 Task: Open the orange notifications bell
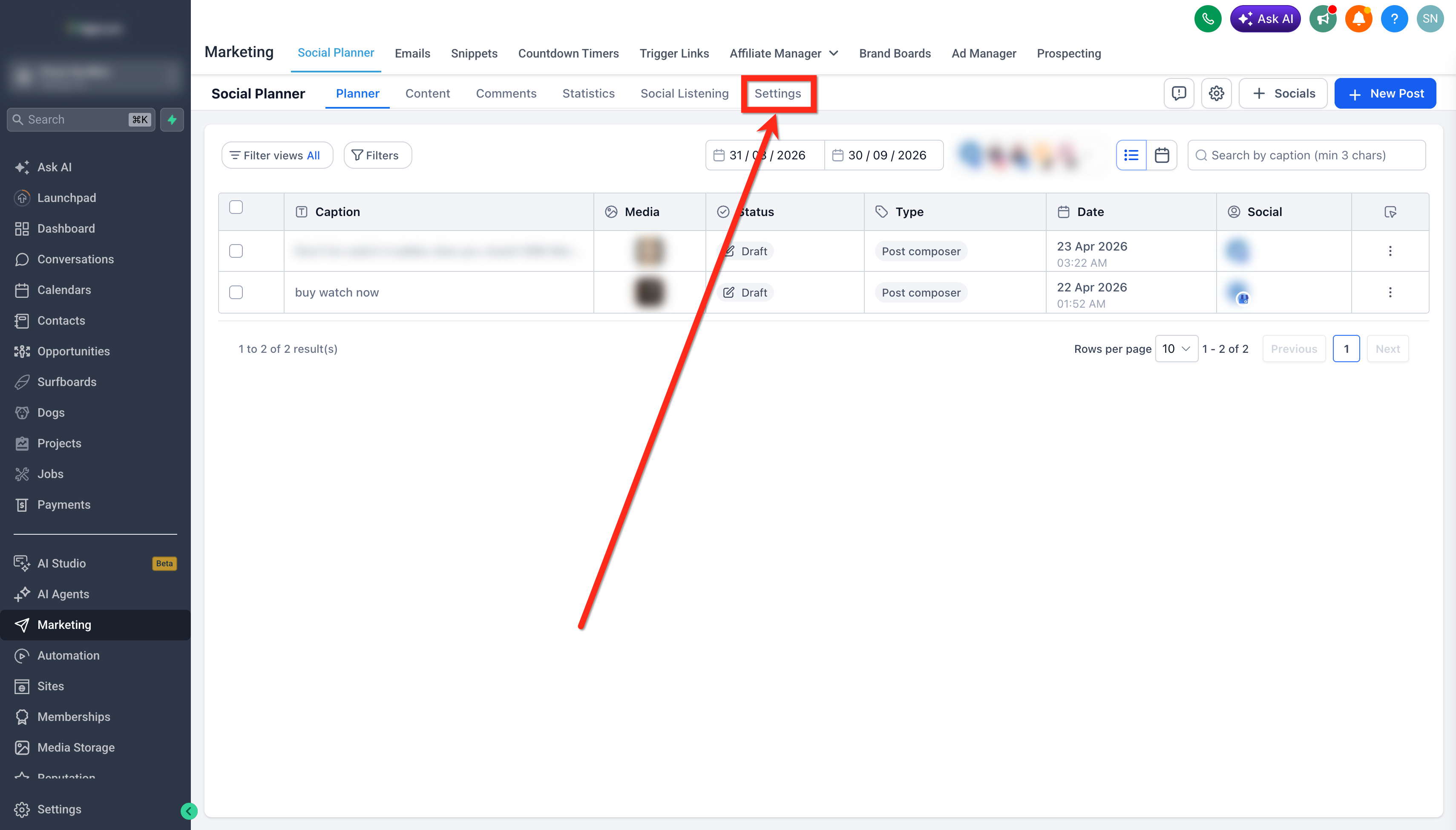tap(1358, 19)
